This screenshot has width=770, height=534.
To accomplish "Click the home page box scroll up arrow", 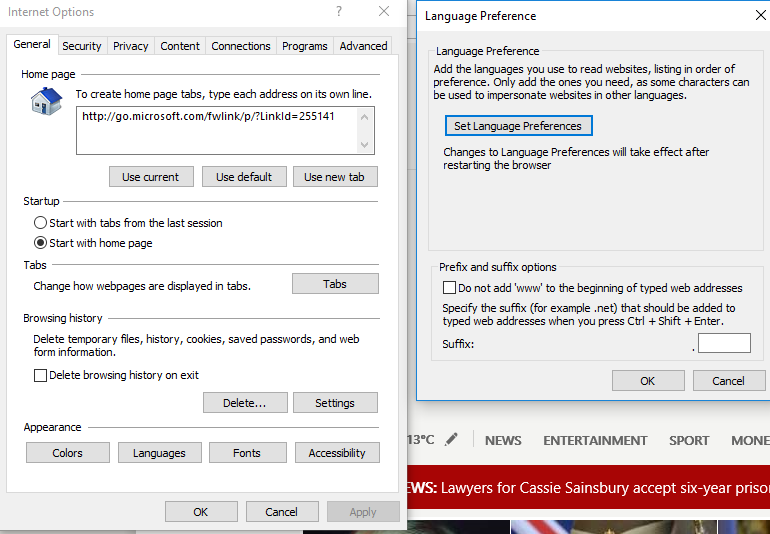I will tap(364, 117).
